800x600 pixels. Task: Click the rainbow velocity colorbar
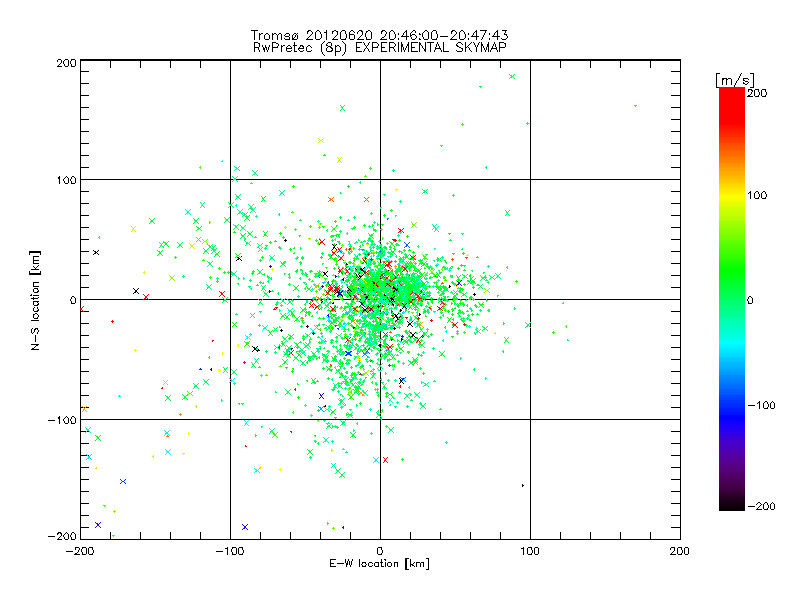tap(732, 299)
